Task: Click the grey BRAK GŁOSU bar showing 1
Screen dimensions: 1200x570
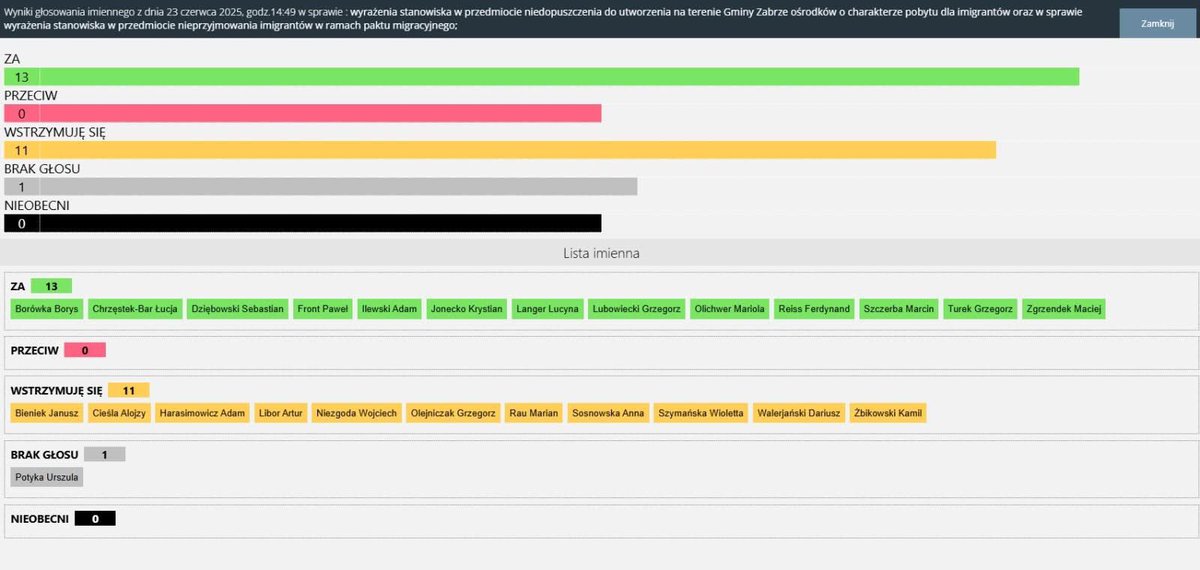Action: point(320,187)
